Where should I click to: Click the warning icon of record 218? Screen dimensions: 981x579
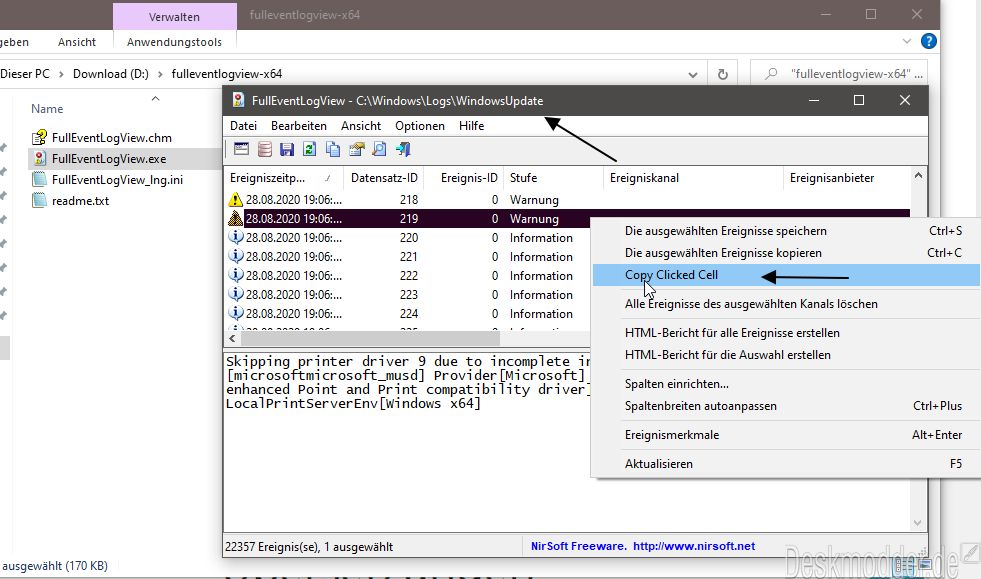(235, 200)
